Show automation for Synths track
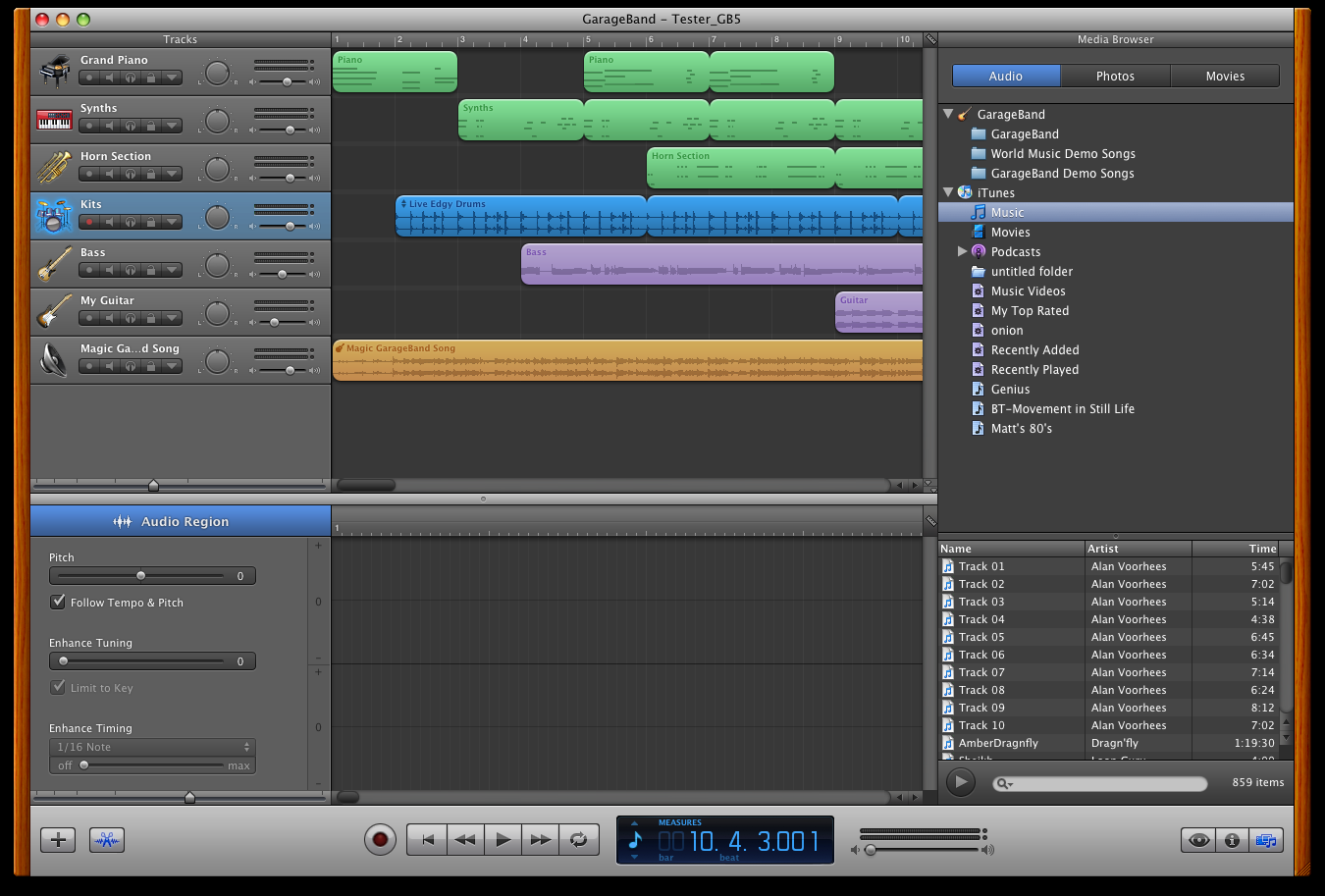Image resolution: width=1325 pixels, height=896 pixels. pyautogui.click(x=173, y=126)
